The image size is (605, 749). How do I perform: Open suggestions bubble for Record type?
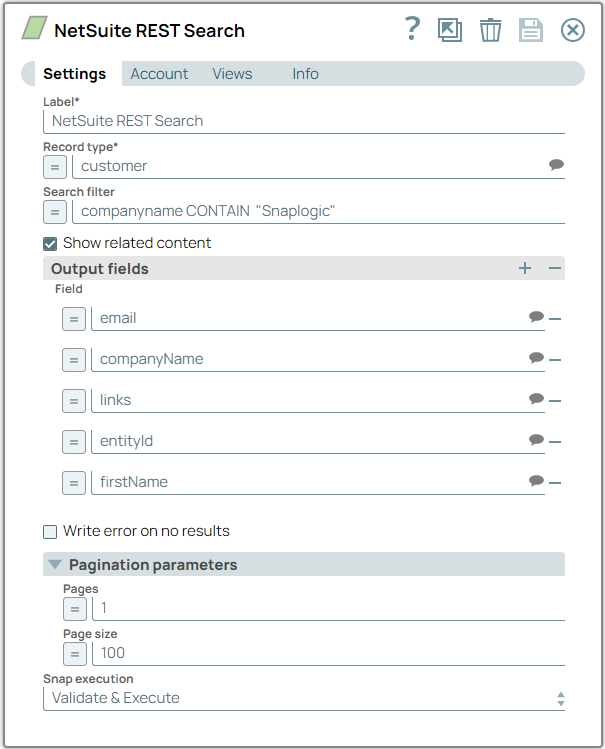click(x=556, y=165)
